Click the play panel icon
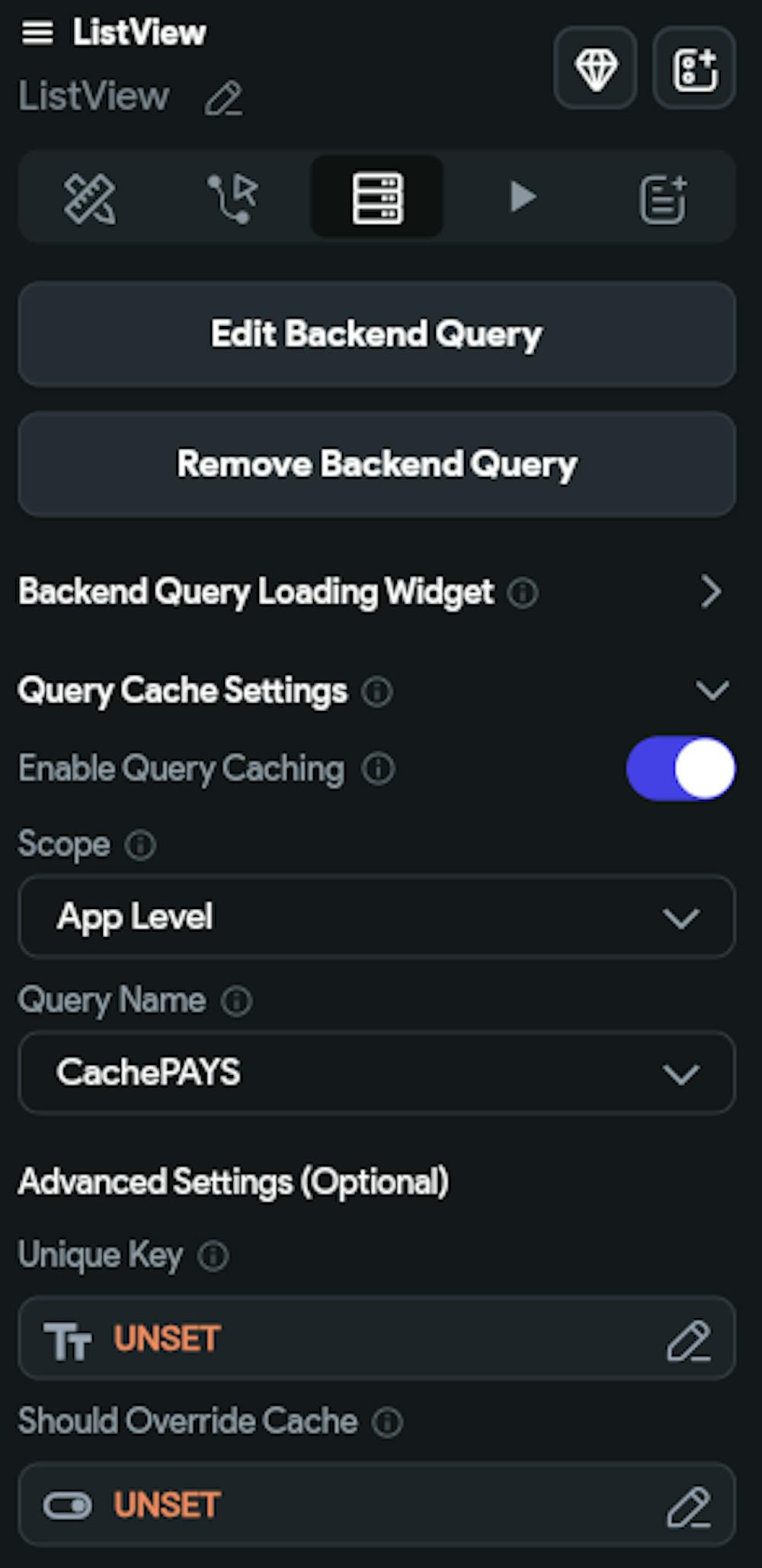This screenshot has height=1568, width=762. tap(523, 197)
